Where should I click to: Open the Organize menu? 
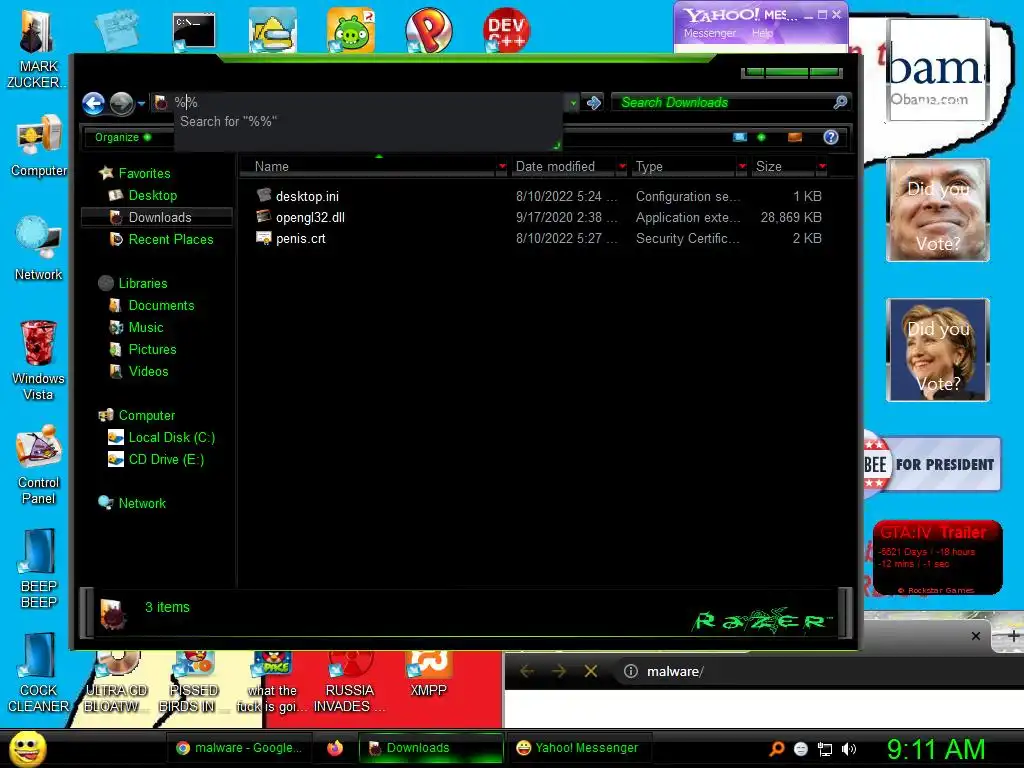pos(123,137)
